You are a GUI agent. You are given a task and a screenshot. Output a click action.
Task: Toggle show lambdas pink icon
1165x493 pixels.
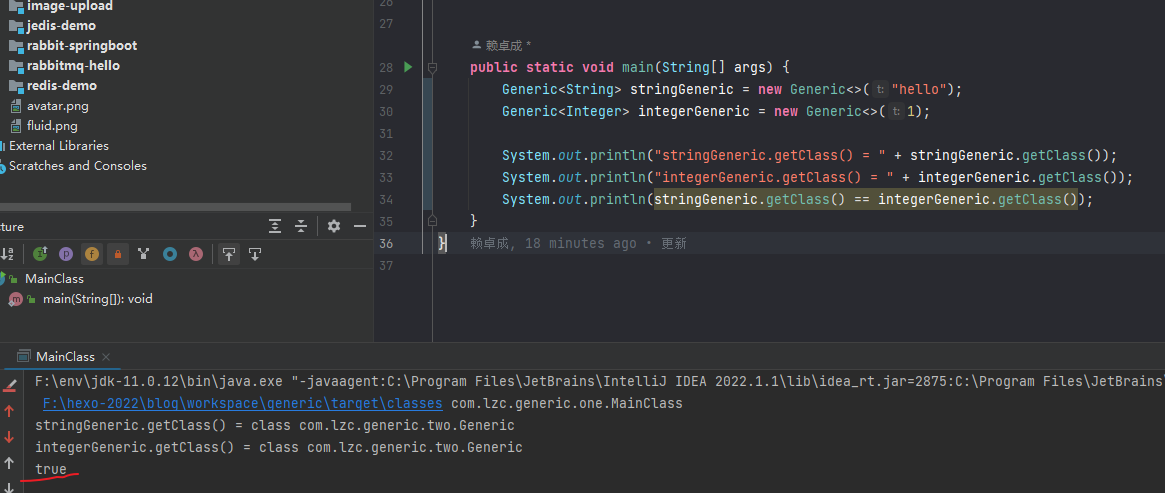195,254
